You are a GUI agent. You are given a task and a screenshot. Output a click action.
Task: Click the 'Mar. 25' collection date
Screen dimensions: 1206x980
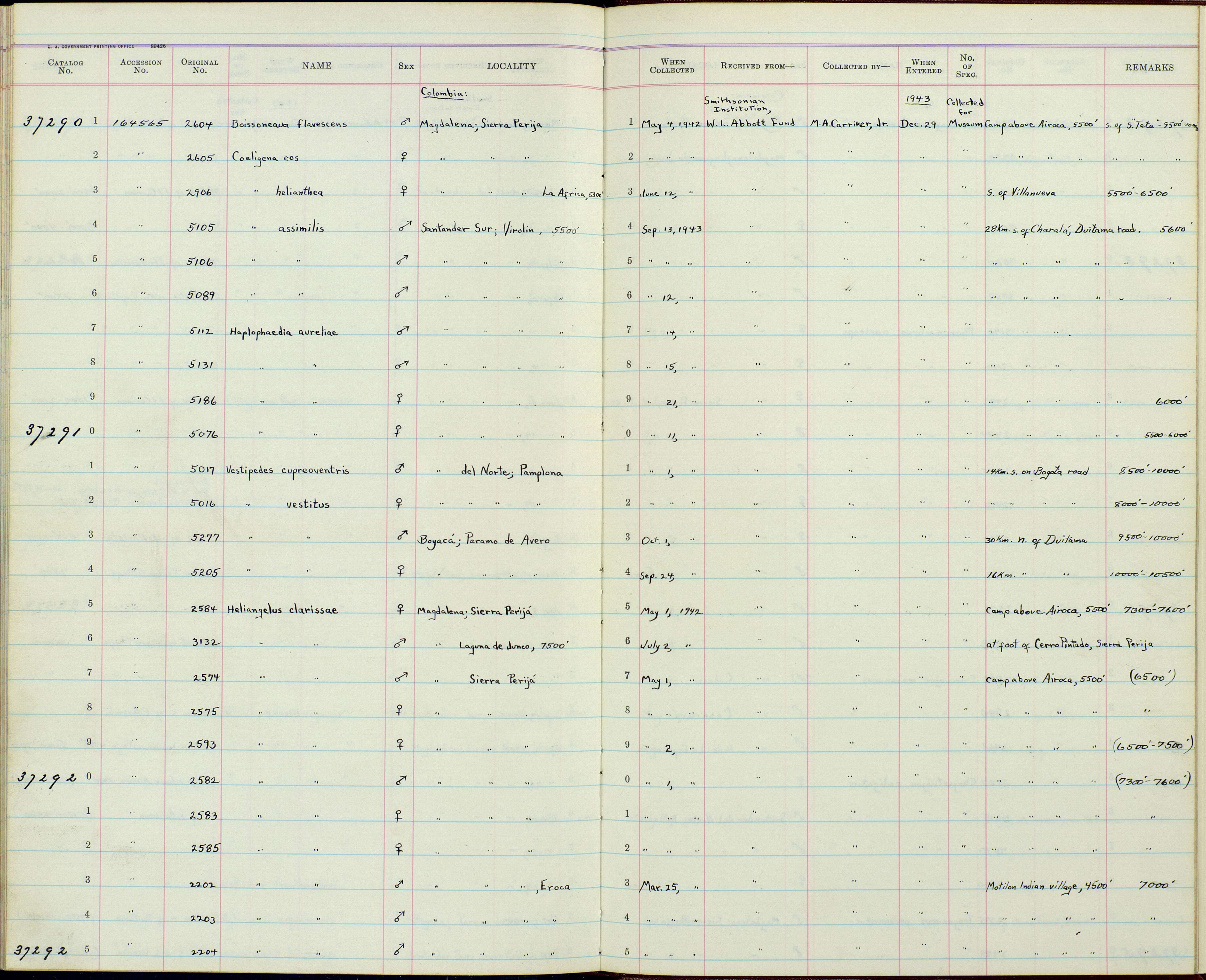coord(660,887)
